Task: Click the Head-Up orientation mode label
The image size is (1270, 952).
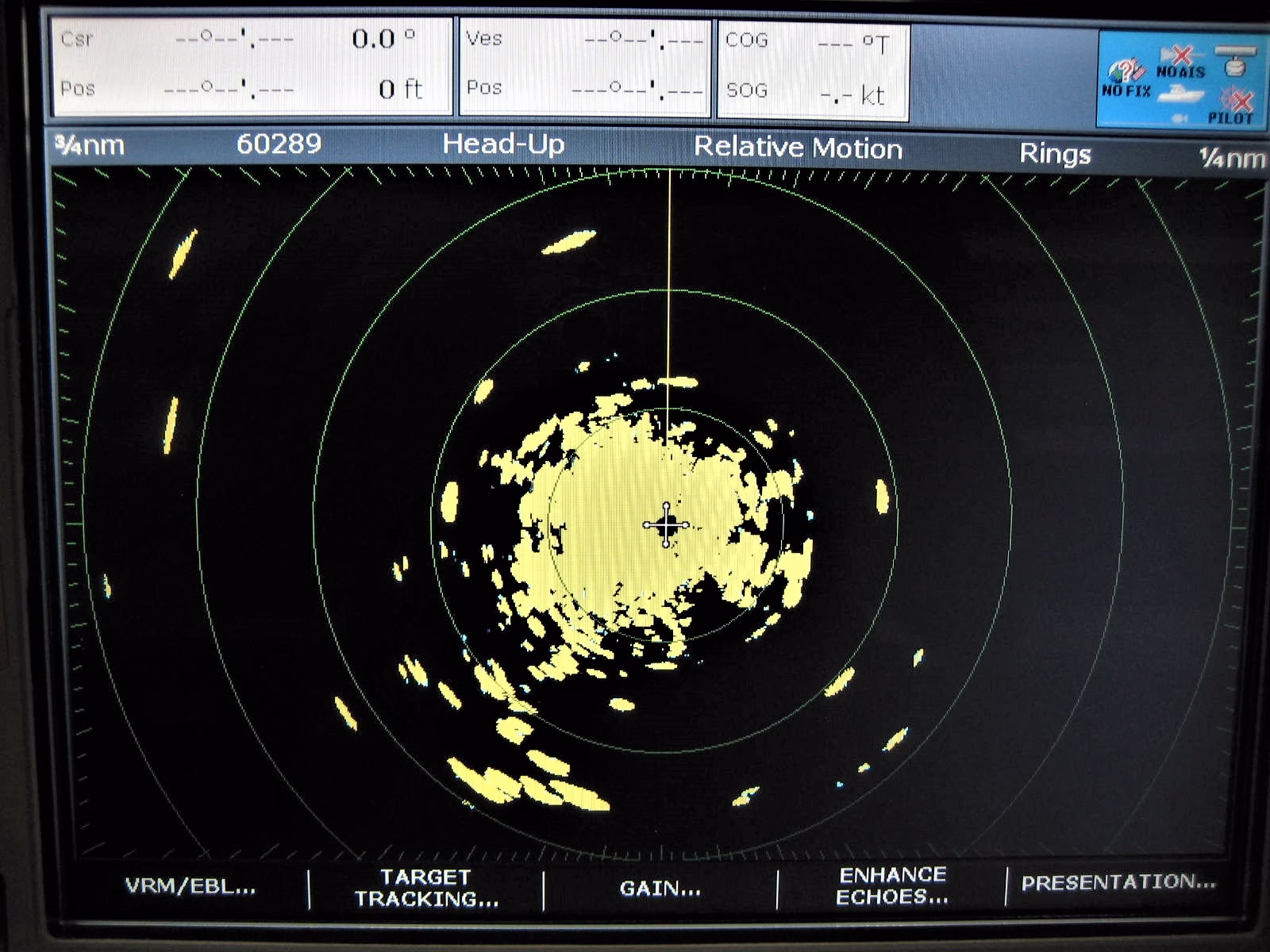Action: [x=503, y=144]
